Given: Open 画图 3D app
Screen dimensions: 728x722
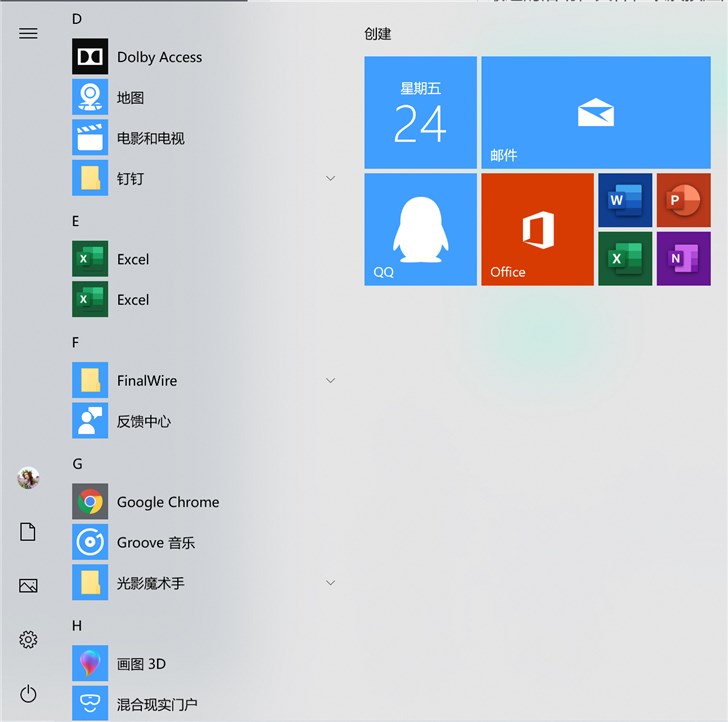Looking at the screenshot, I should tap(141, 664).
